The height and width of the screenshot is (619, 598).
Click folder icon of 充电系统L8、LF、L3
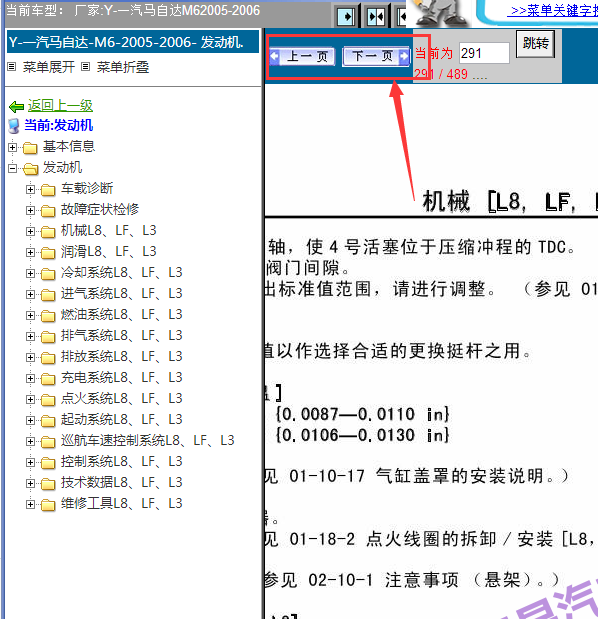click(x=48, y=379)
